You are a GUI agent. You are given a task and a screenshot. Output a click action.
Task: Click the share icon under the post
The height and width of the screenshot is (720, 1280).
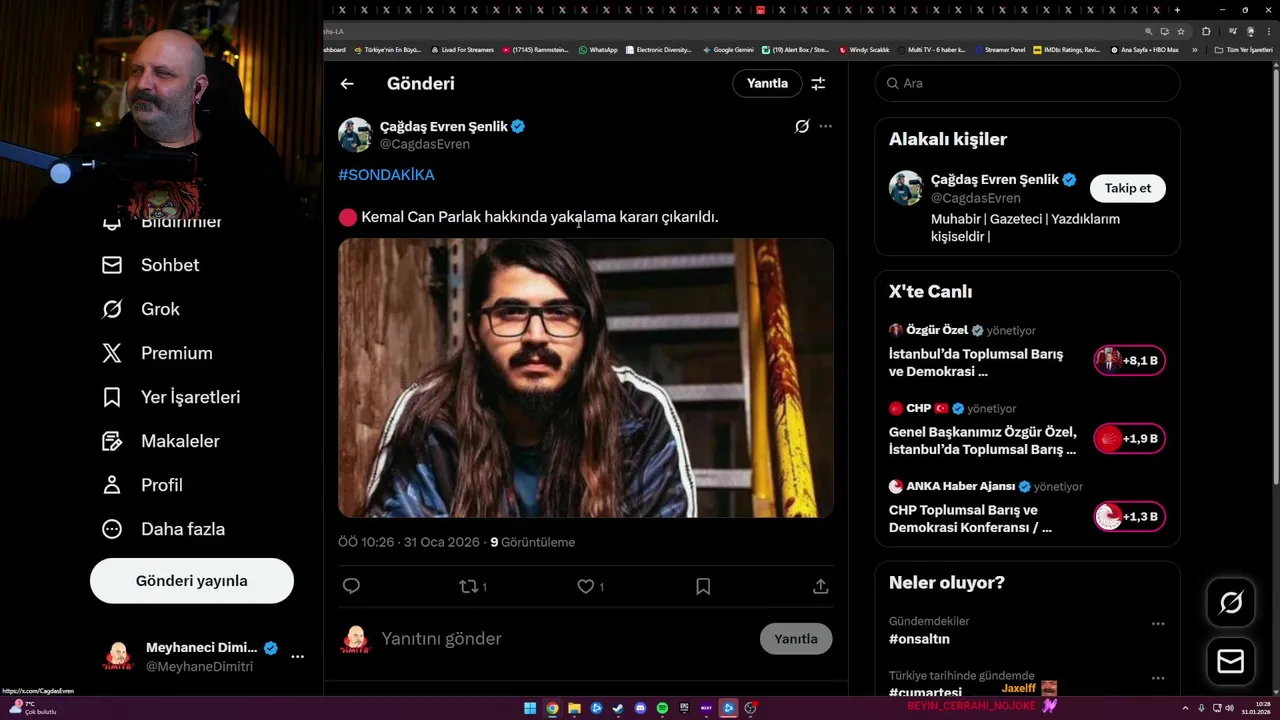click(x=821, y=587)
